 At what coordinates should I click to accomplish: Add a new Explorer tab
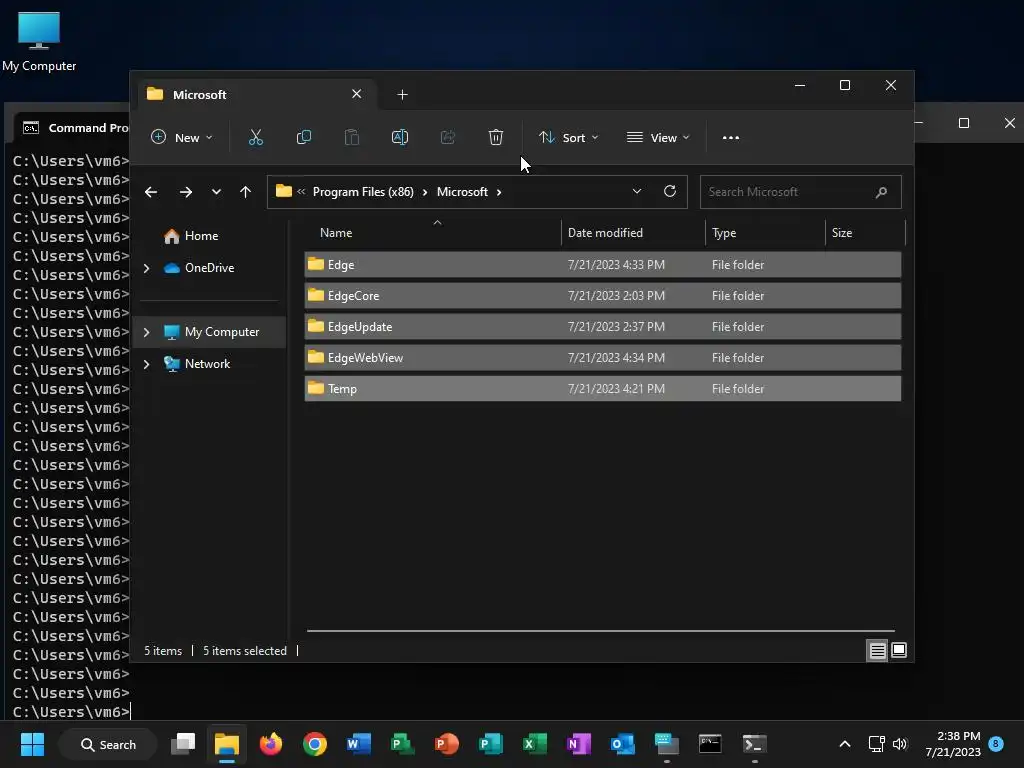pyautogui.click(x=402, y=95)
